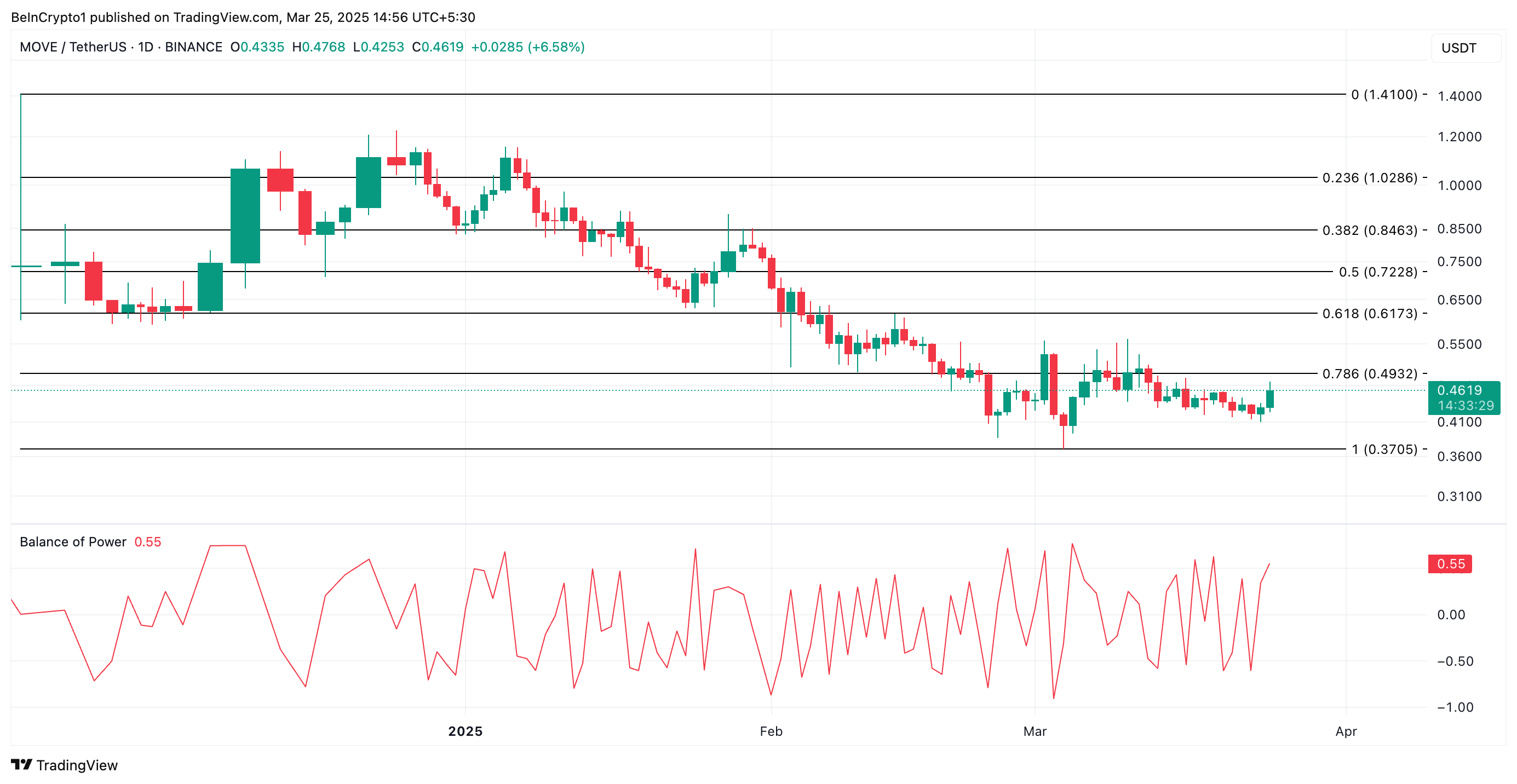Click the current price tag 0.4619
The height and width of the screenshot is (784, 1517).
coord(1461,391)
